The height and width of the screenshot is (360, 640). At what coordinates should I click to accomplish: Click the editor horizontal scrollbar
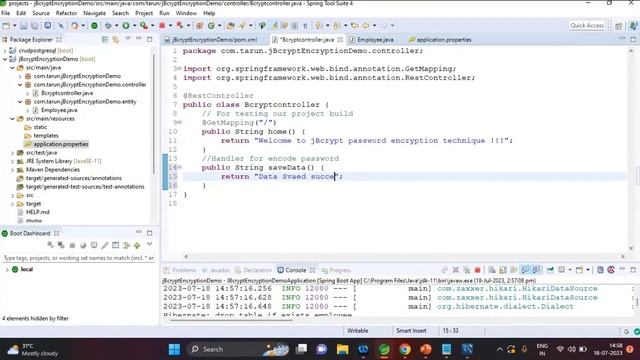pyautogui.click(x=404, y=257)
